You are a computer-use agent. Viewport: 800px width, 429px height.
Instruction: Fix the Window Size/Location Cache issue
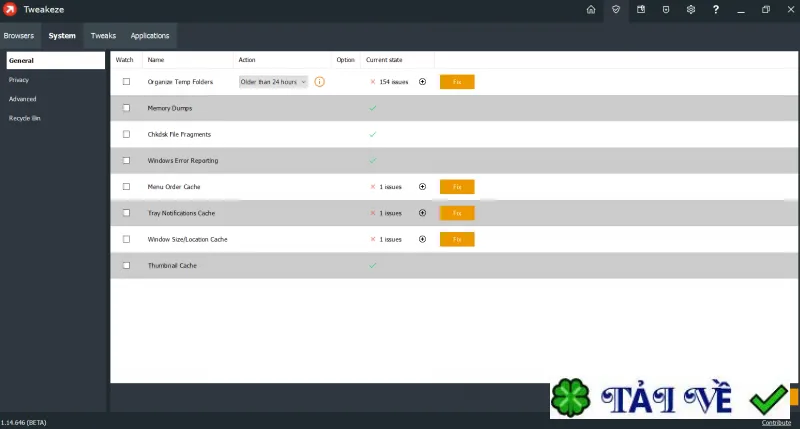457,239
